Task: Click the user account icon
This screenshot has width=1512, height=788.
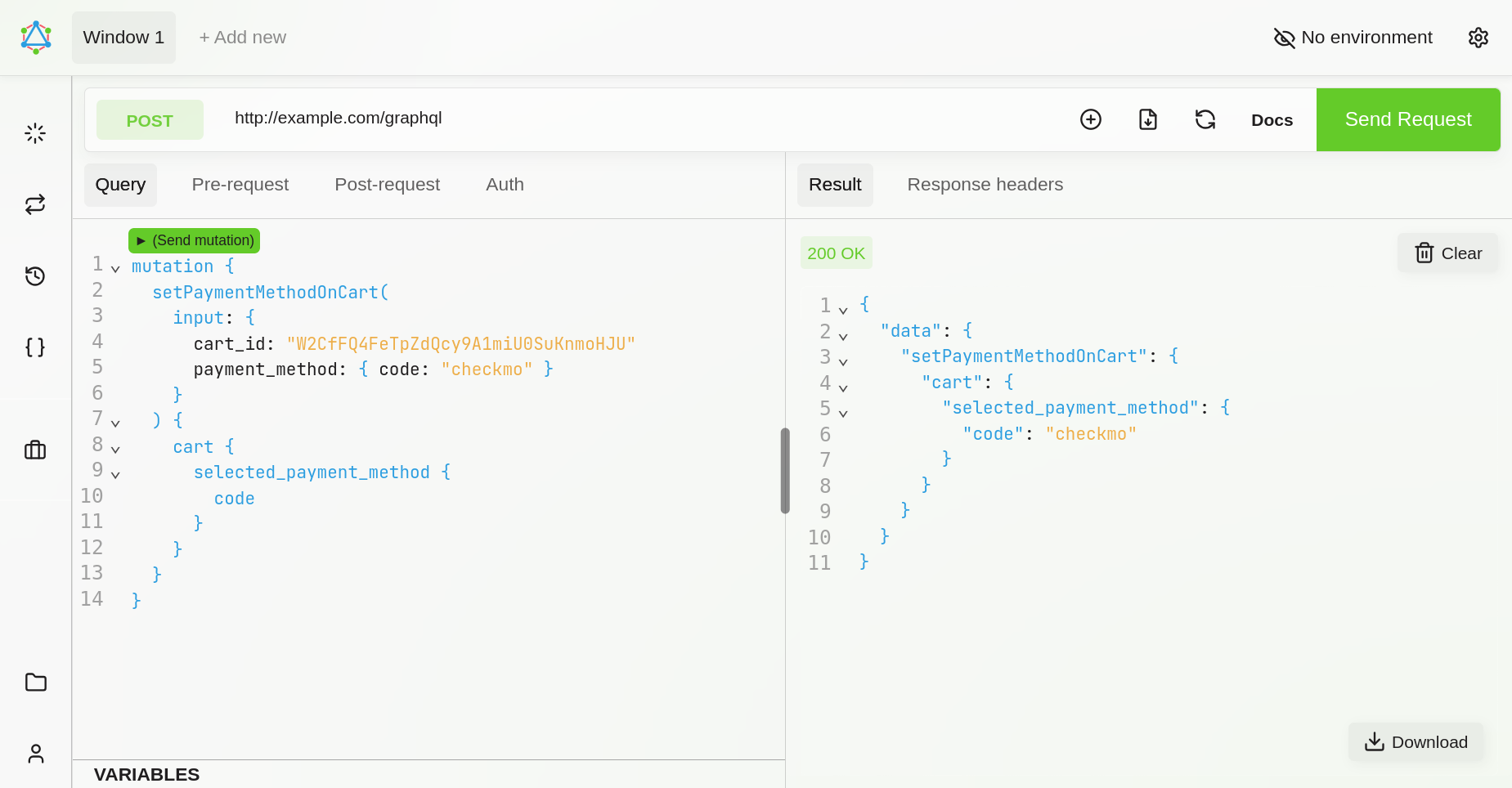Action: tap(35, 754)
